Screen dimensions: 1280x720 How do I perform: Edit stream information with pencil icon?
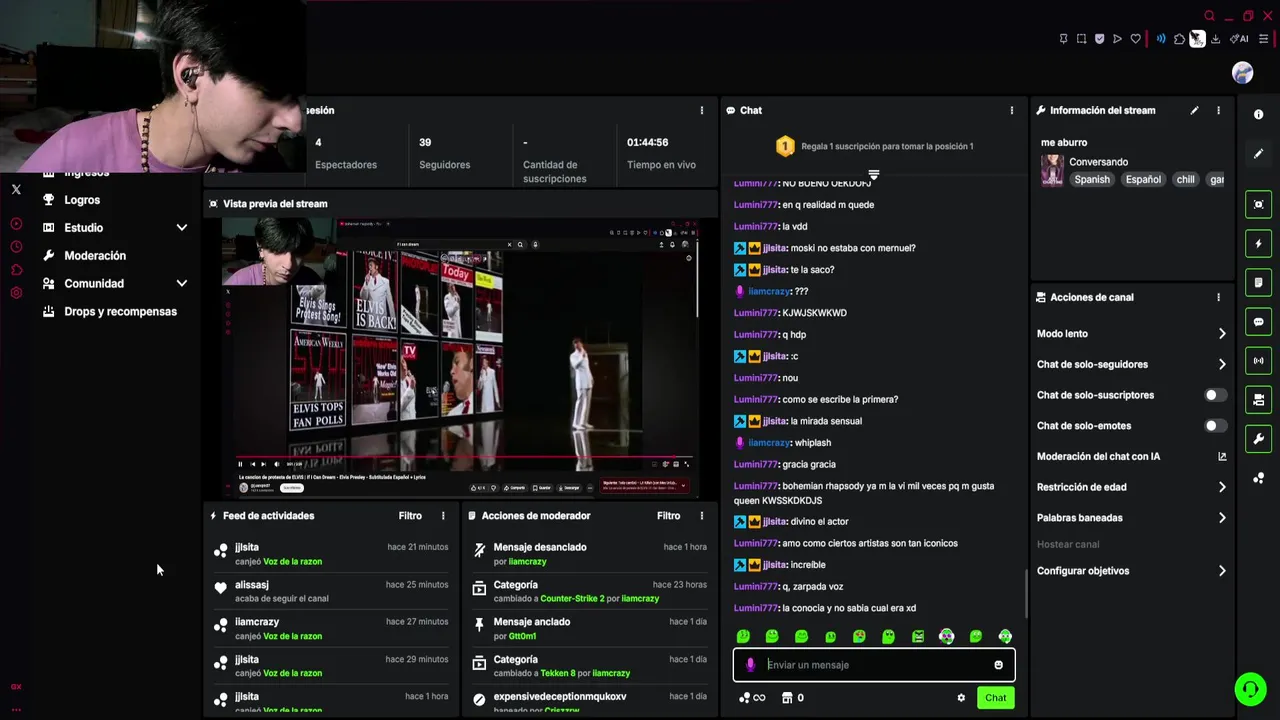click(x=1194, y=110)
